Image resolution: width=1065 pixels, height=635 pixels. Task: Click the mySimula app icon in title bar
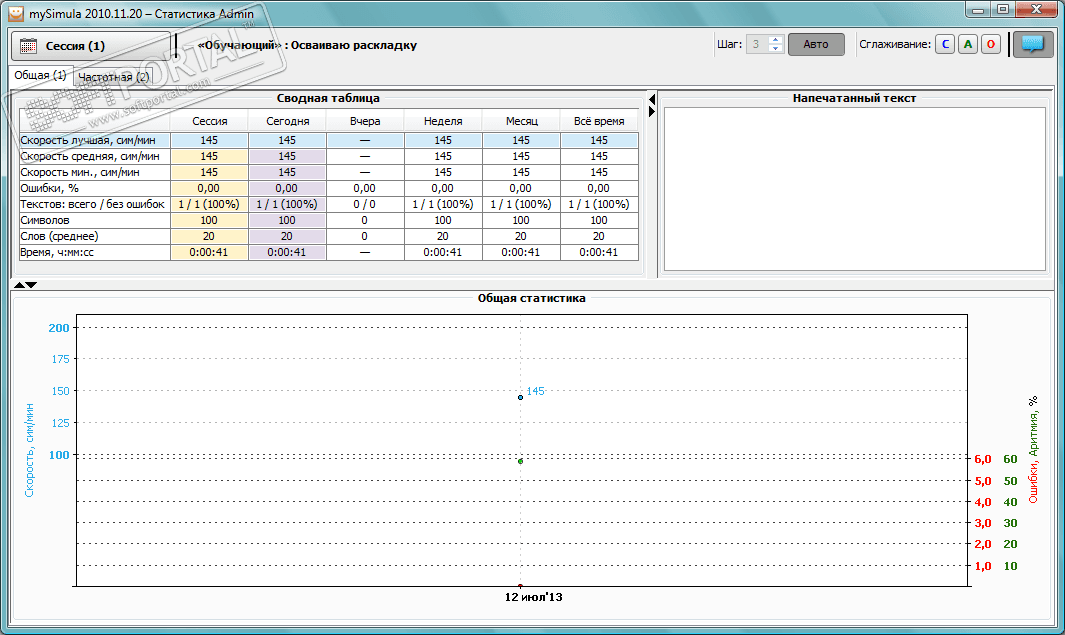[x=16, y=14]
